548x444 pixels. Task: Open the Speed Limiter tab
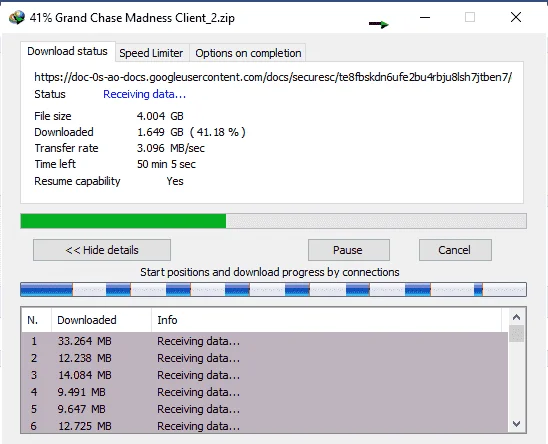pyautogui.click(x=151, y=53)
